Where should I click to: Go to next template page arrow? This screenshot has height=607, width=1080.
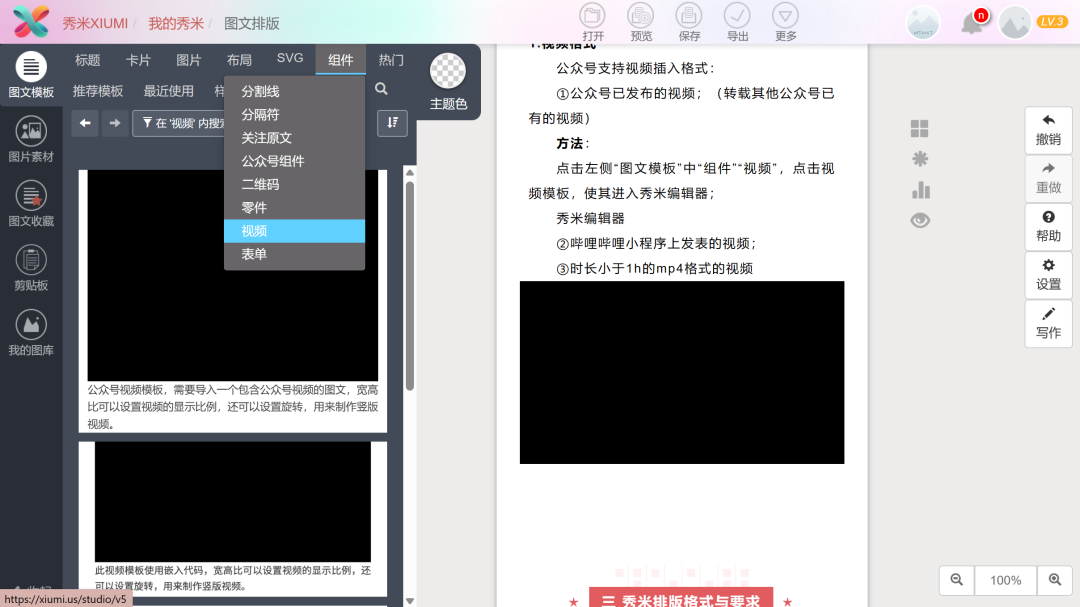115,123
